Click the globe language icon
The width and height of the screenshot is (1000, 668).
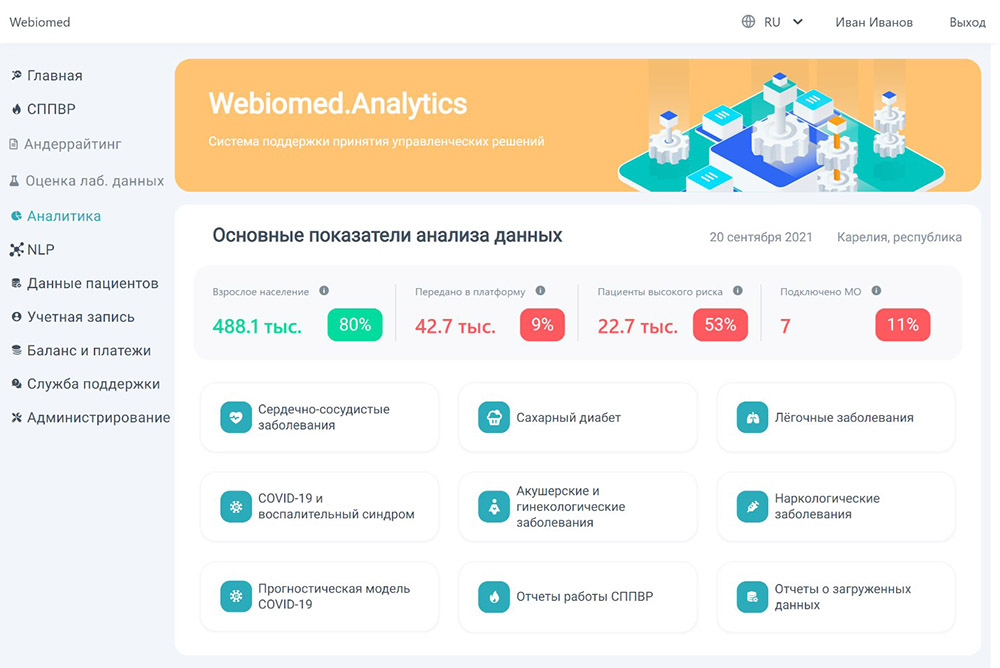click(x=748, y=22)
